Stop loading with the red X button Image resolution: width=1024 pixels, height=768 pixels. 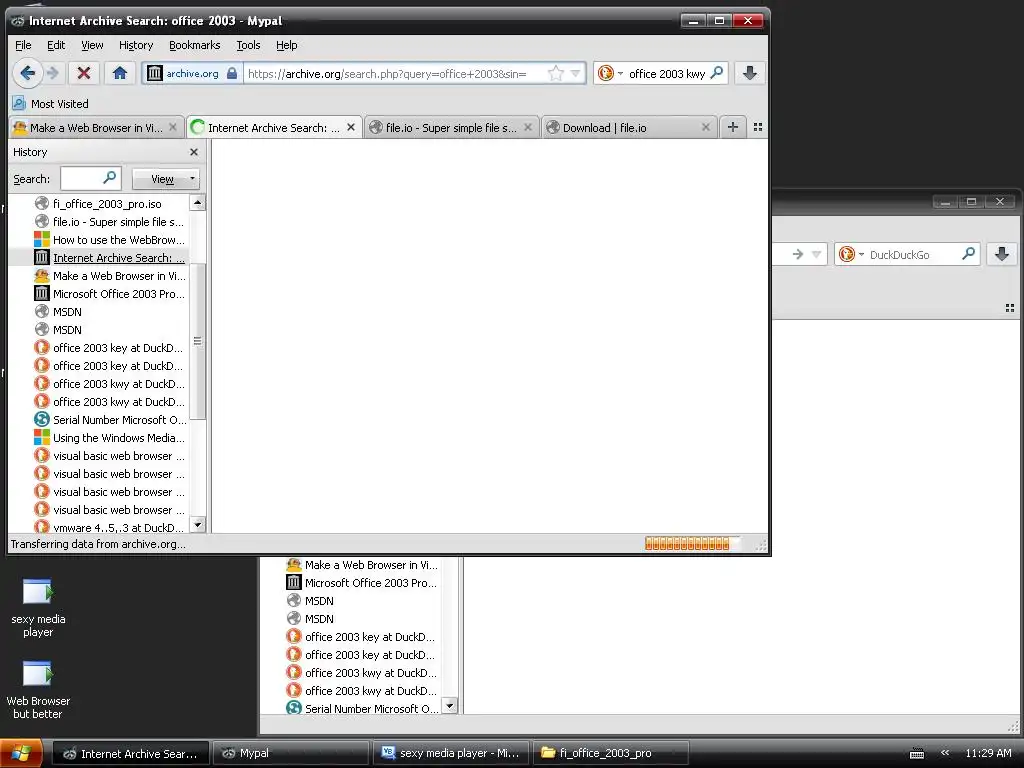84,73
